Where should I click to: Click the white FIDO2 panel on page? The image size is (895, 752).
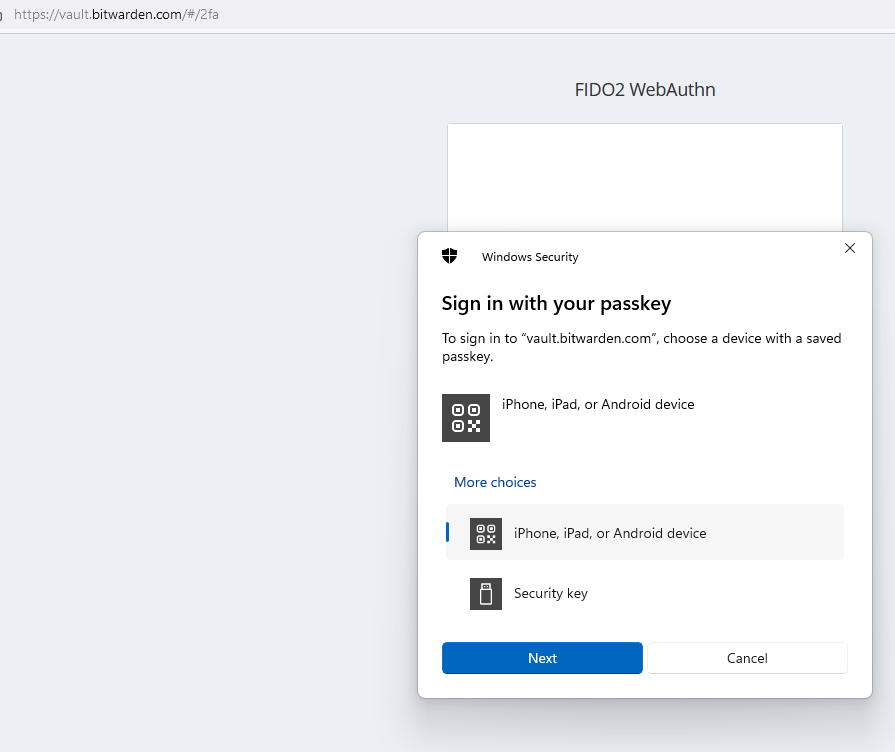coord(644,177)
